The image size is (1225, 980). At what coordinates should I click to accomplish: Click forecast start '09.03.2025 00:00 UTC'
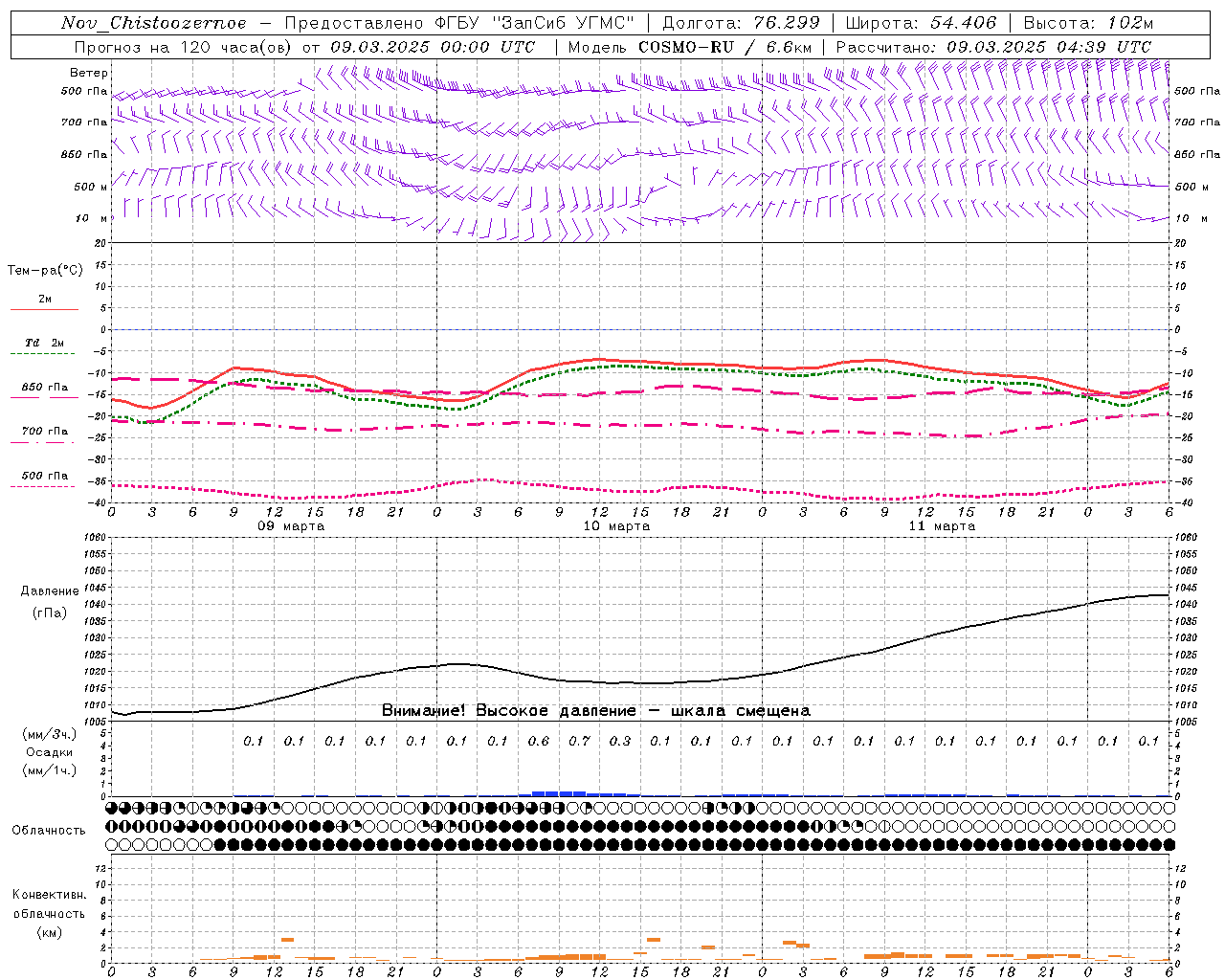click(x=433, y=47)
